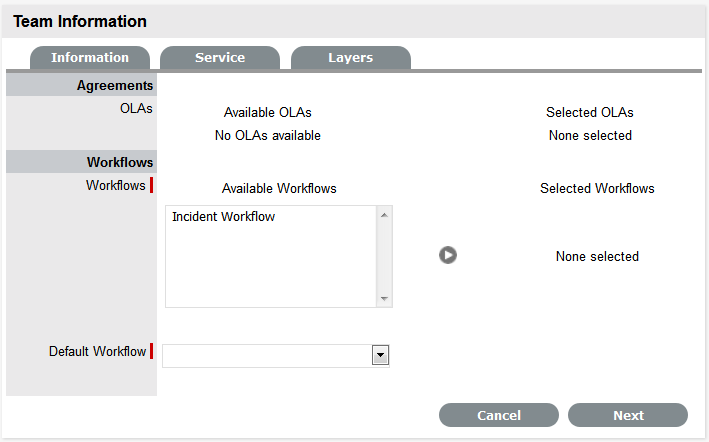
Task: Click the Agreements section header
Action: coord(114,86)
